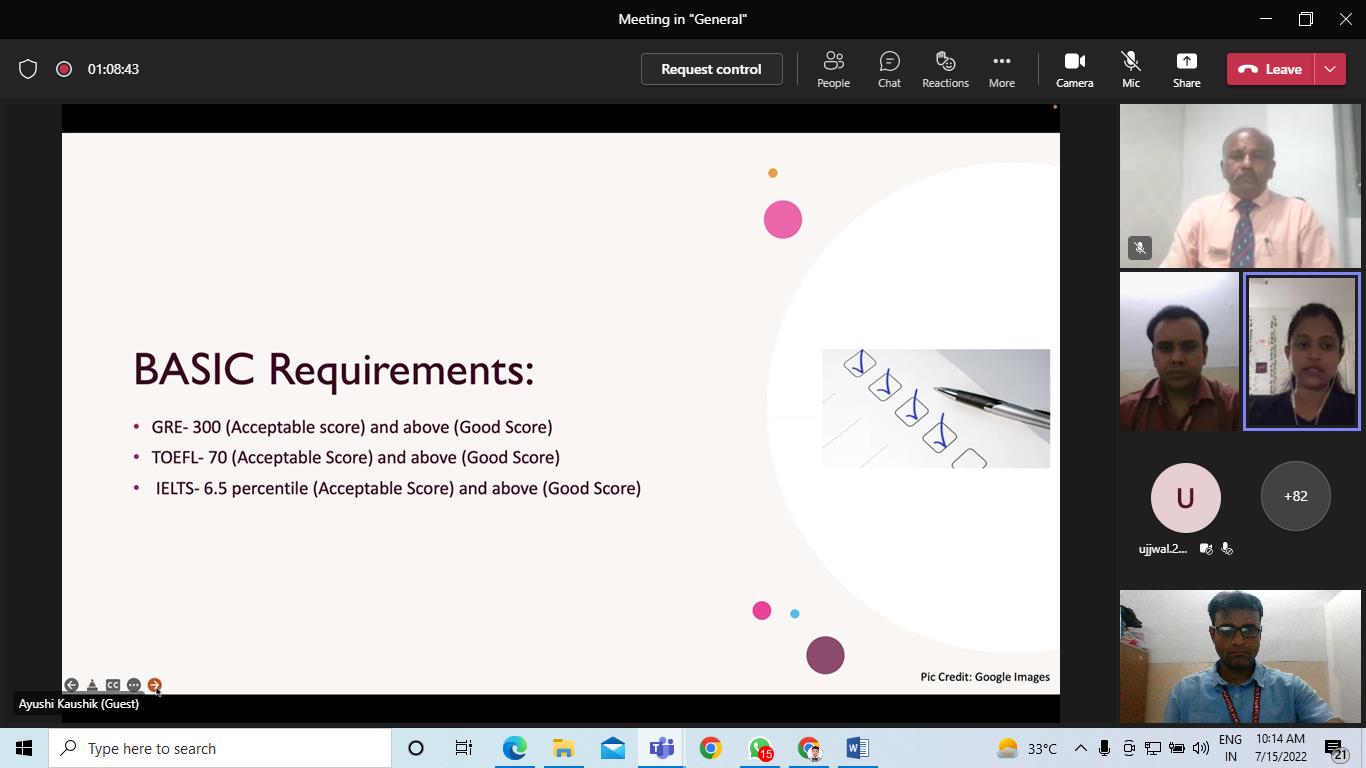Unmute the Mic
This screenshot has width=1366, height=768.
[1130, 69]
